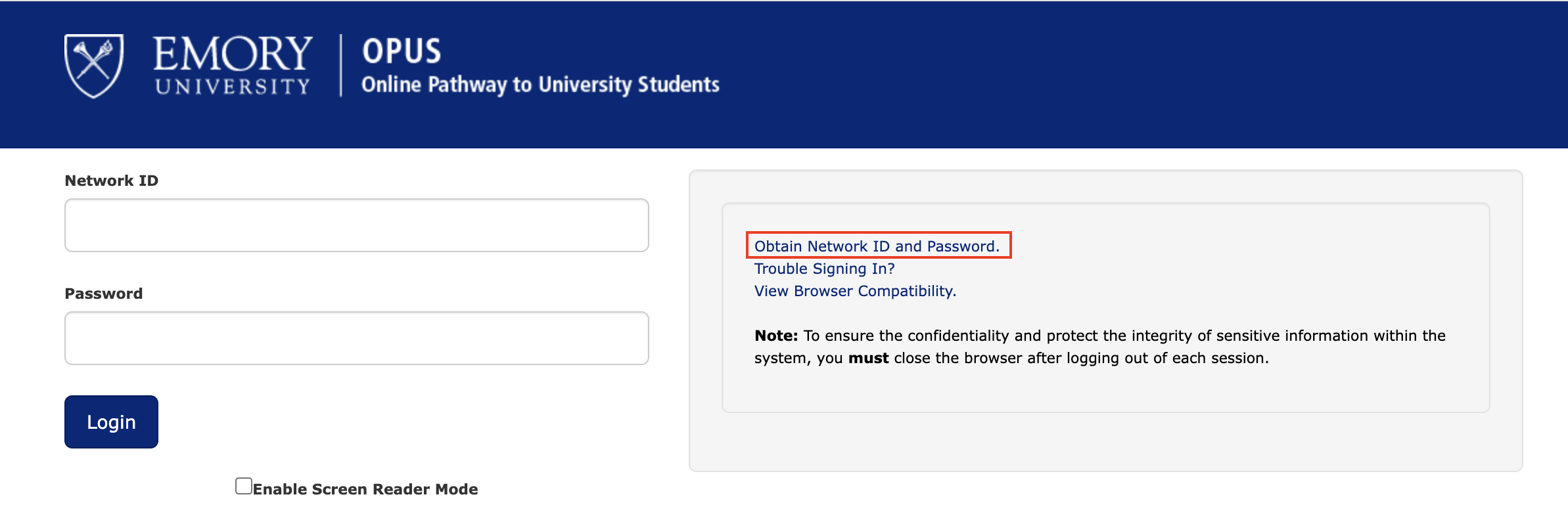This screenshot has height=524, width=1568.
Task: Click the Network ID field label
Action: point(111,181)
